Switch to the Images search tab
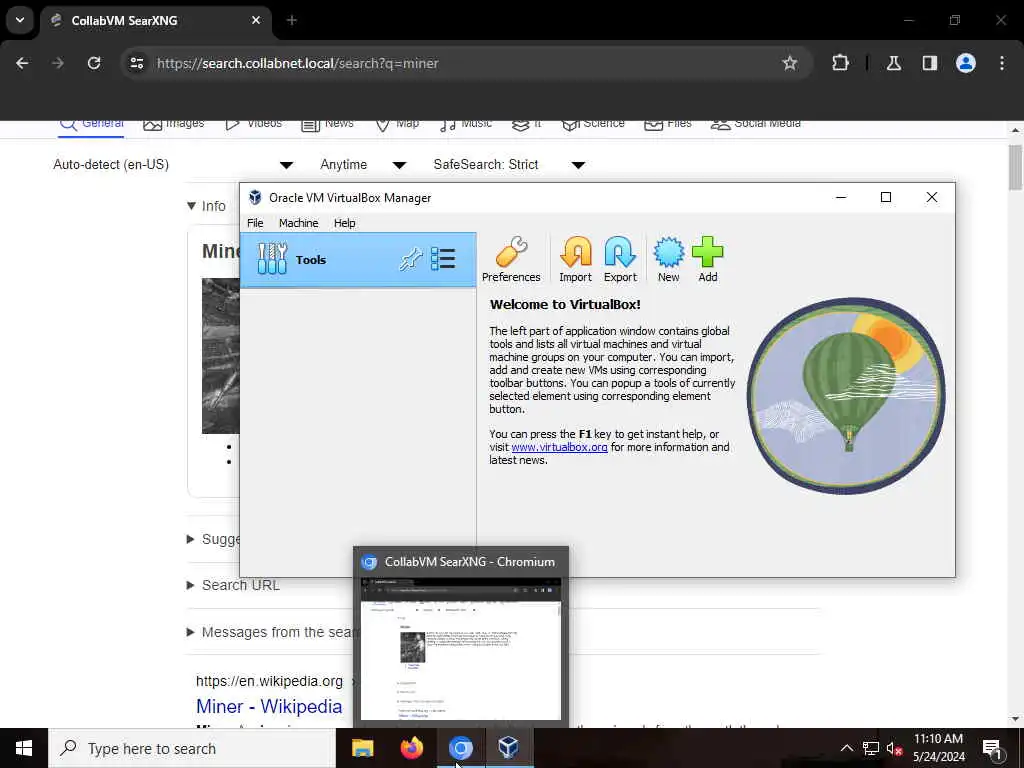Screen dimensions: 1024x768 [174, 124]
